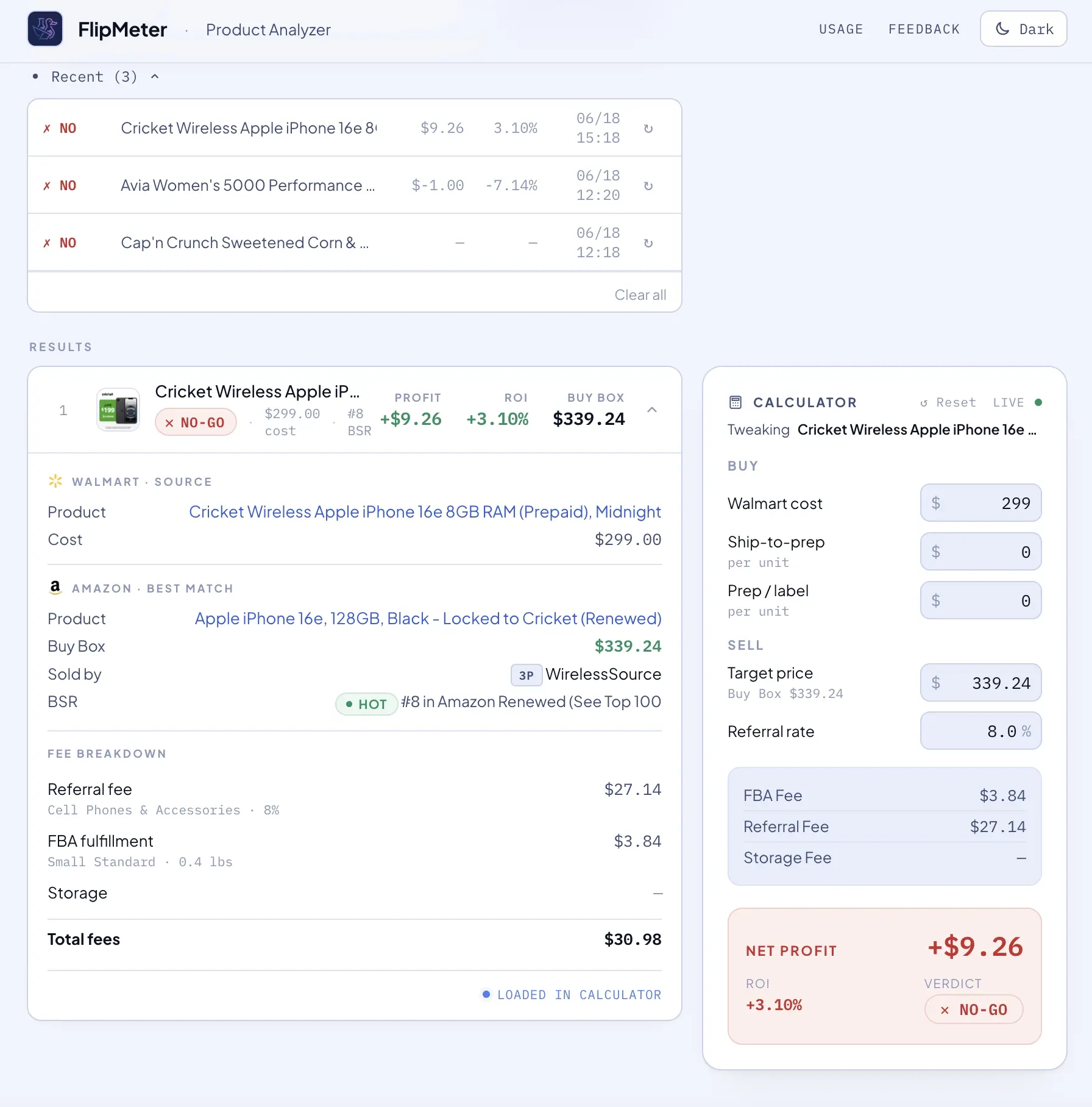The width and height of the screenshot is (1092, 1107).
Task: Select the Cricket Wireless recent row
Action: click(x=355, y=128)
